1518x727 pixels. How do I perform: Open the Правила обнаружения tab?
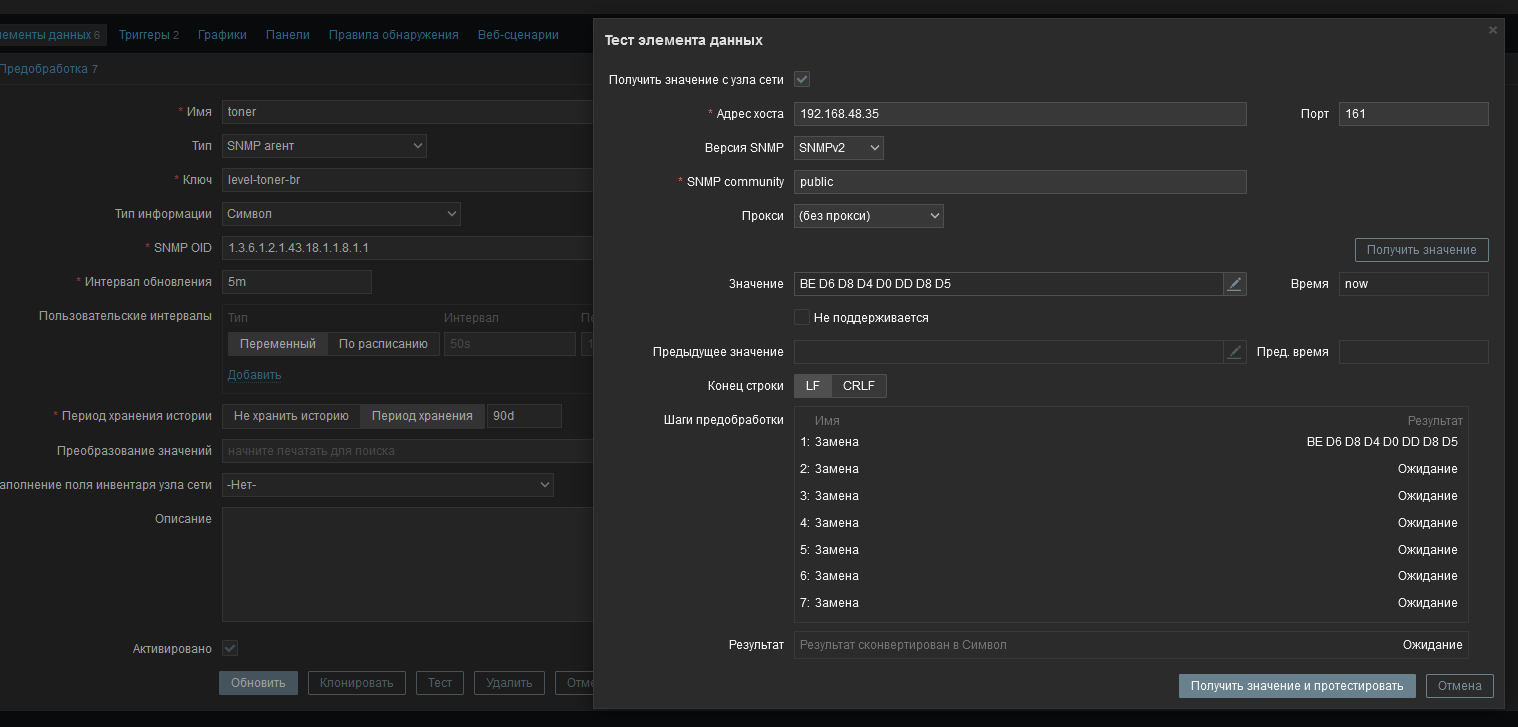393,35
